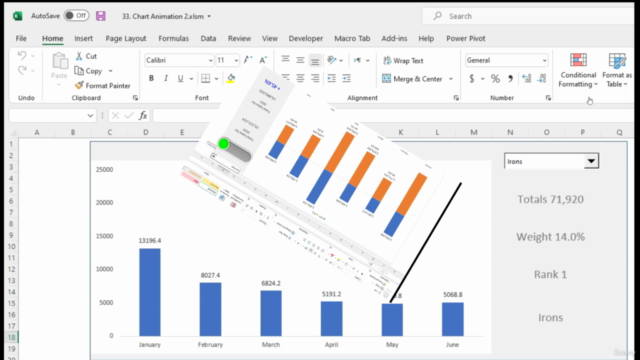Open the Irons combo box dropdown
The image size is (640, 360).
[591, 161]
